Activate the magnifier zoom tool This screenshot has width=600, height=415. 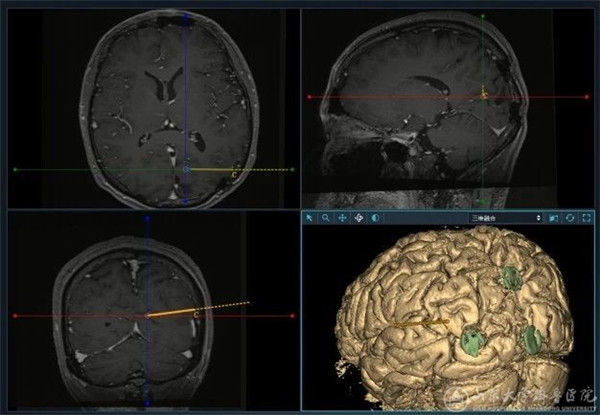pos(326,217)
